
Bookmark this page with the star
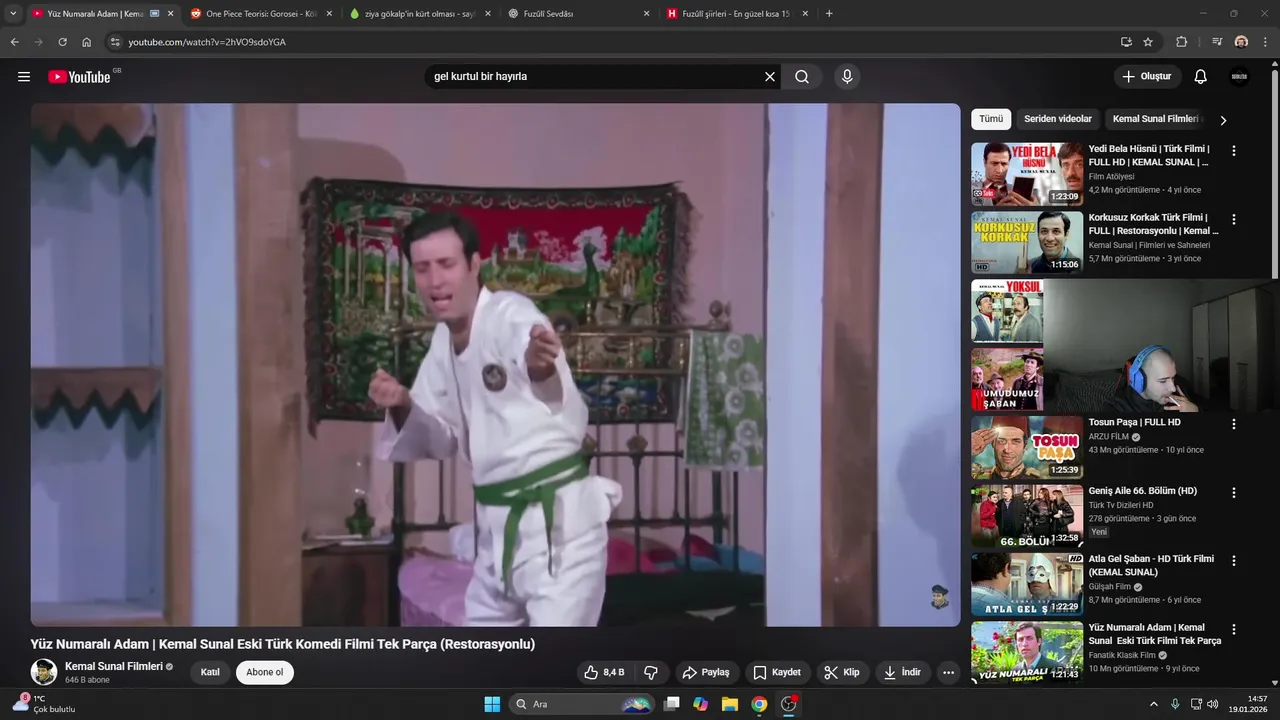click(1148, 42)
